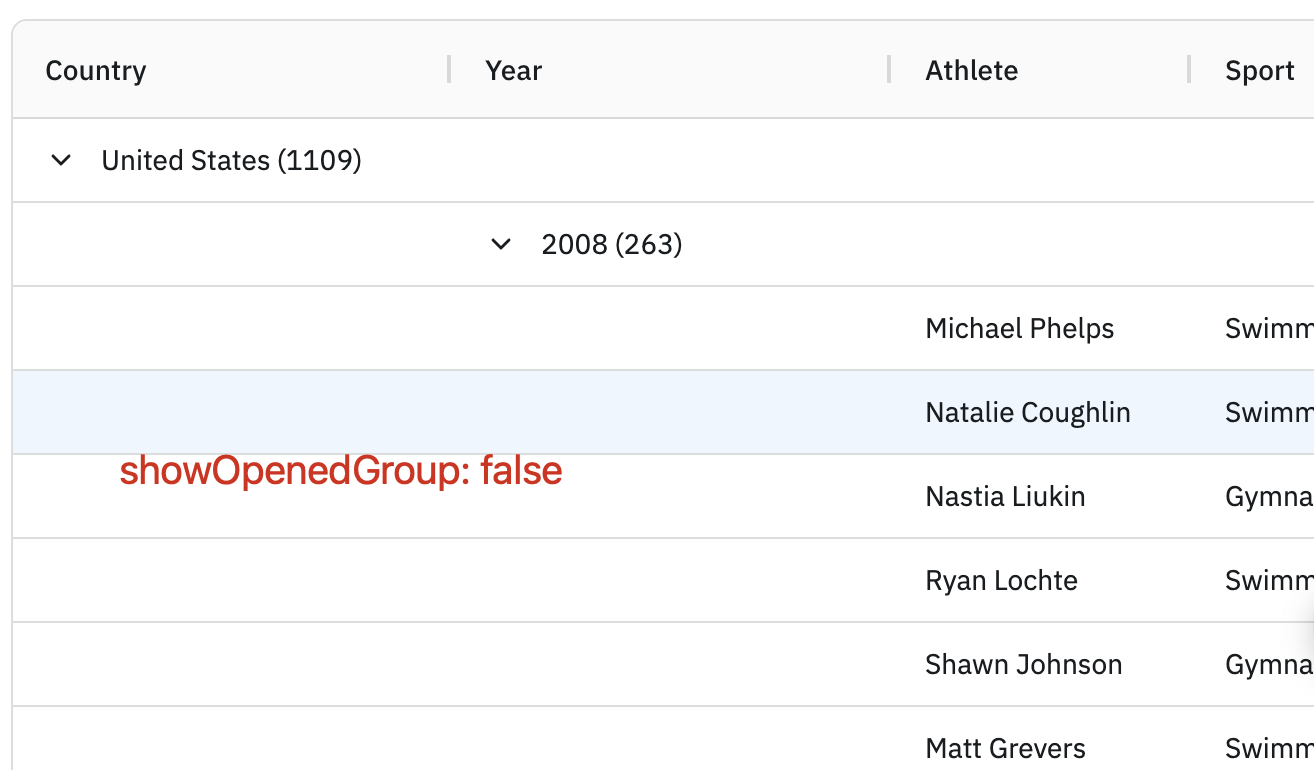Click the Athlete column header
The height and width of the screenshot is (770, 1314).
972,71
